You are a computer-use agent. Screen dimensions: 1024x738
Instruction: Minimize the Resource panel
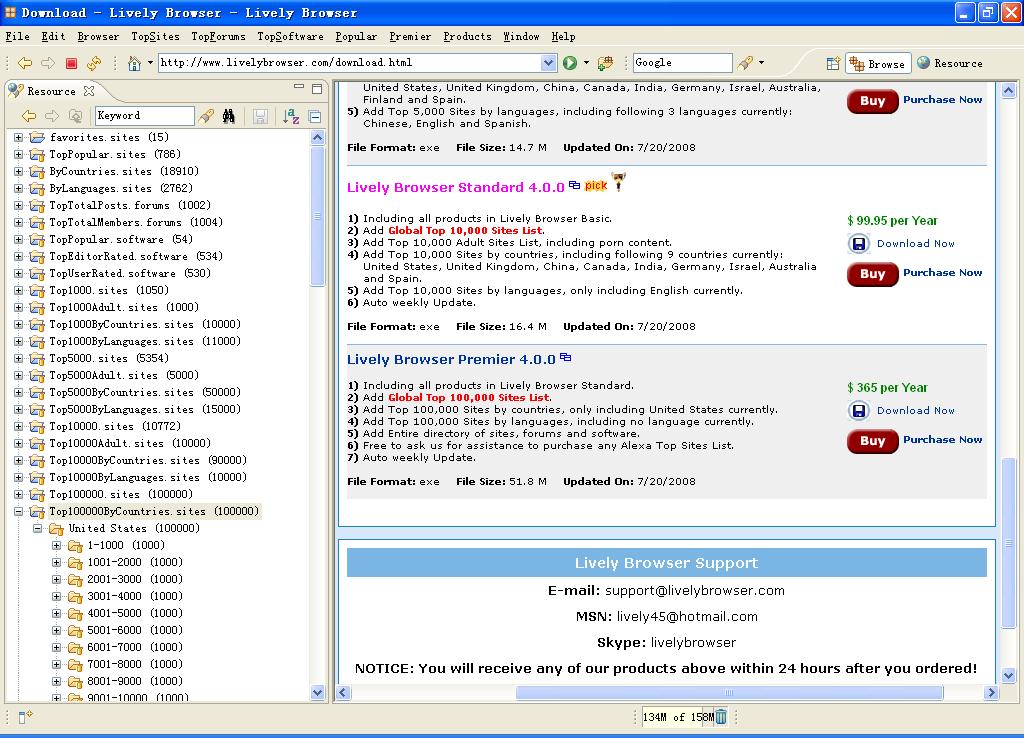tap(299, 86)
